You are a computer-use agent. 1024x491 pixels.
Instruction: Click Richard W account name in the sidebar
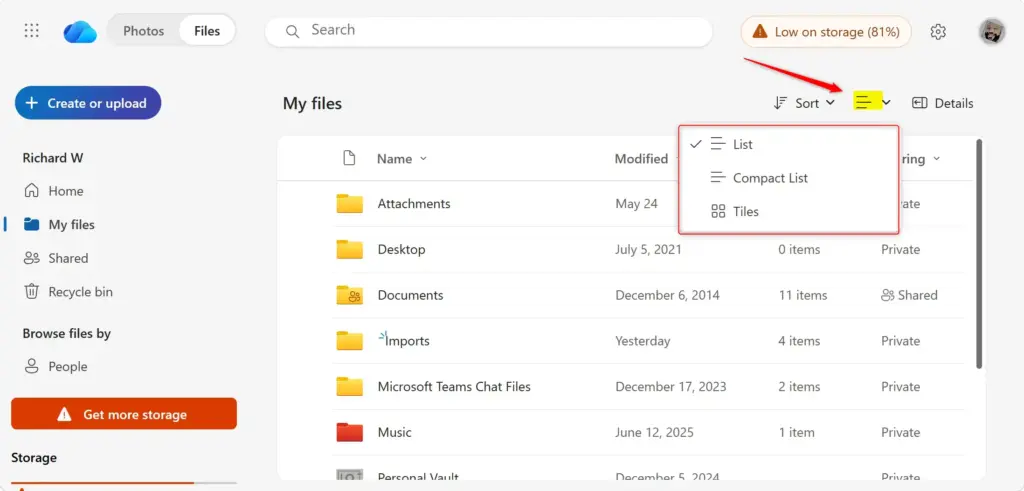pyautogui.click(x=53, y=158)
